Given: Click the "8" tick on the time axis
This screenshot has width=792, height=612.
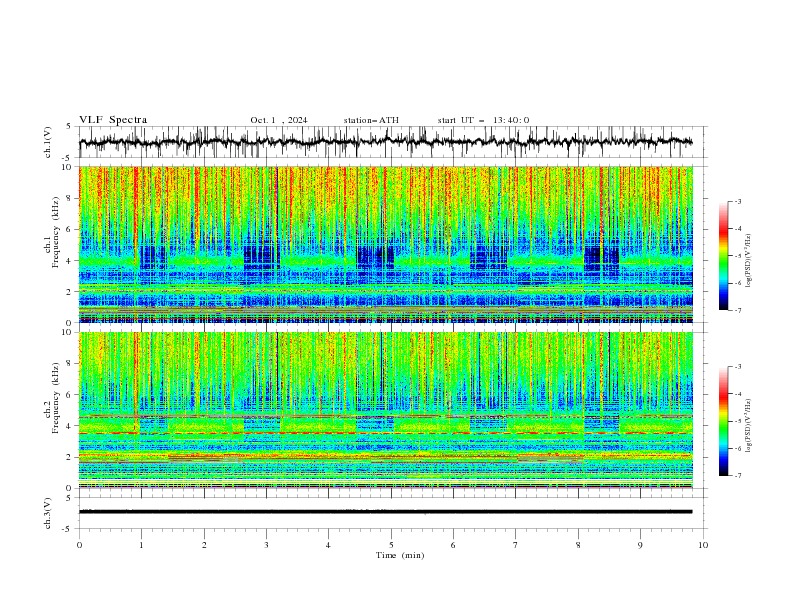Looking at the screenshot, I should pyautogui.click(x=578, y=545).
